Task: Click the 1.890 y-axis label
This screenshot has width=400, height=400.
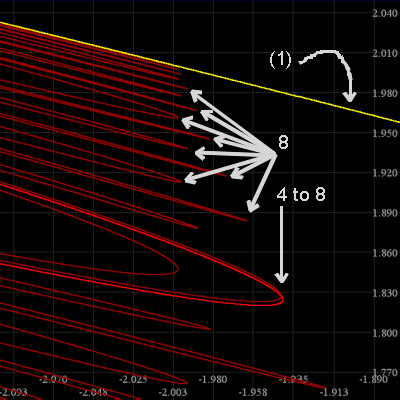Action: coord(385,213)
